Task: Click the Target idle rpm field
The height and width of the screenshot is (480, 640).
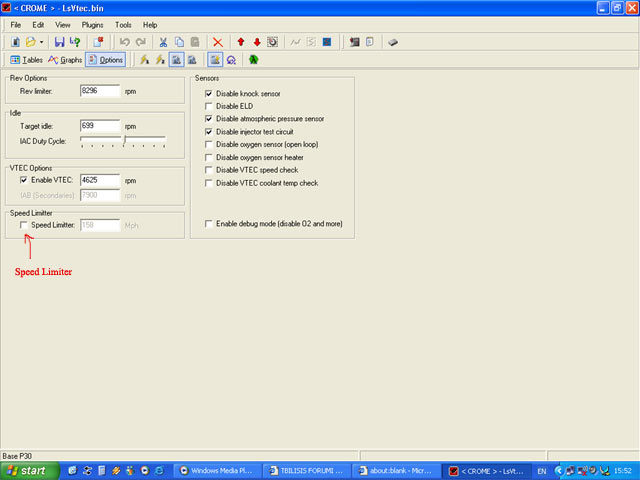Action: [100, 126]
